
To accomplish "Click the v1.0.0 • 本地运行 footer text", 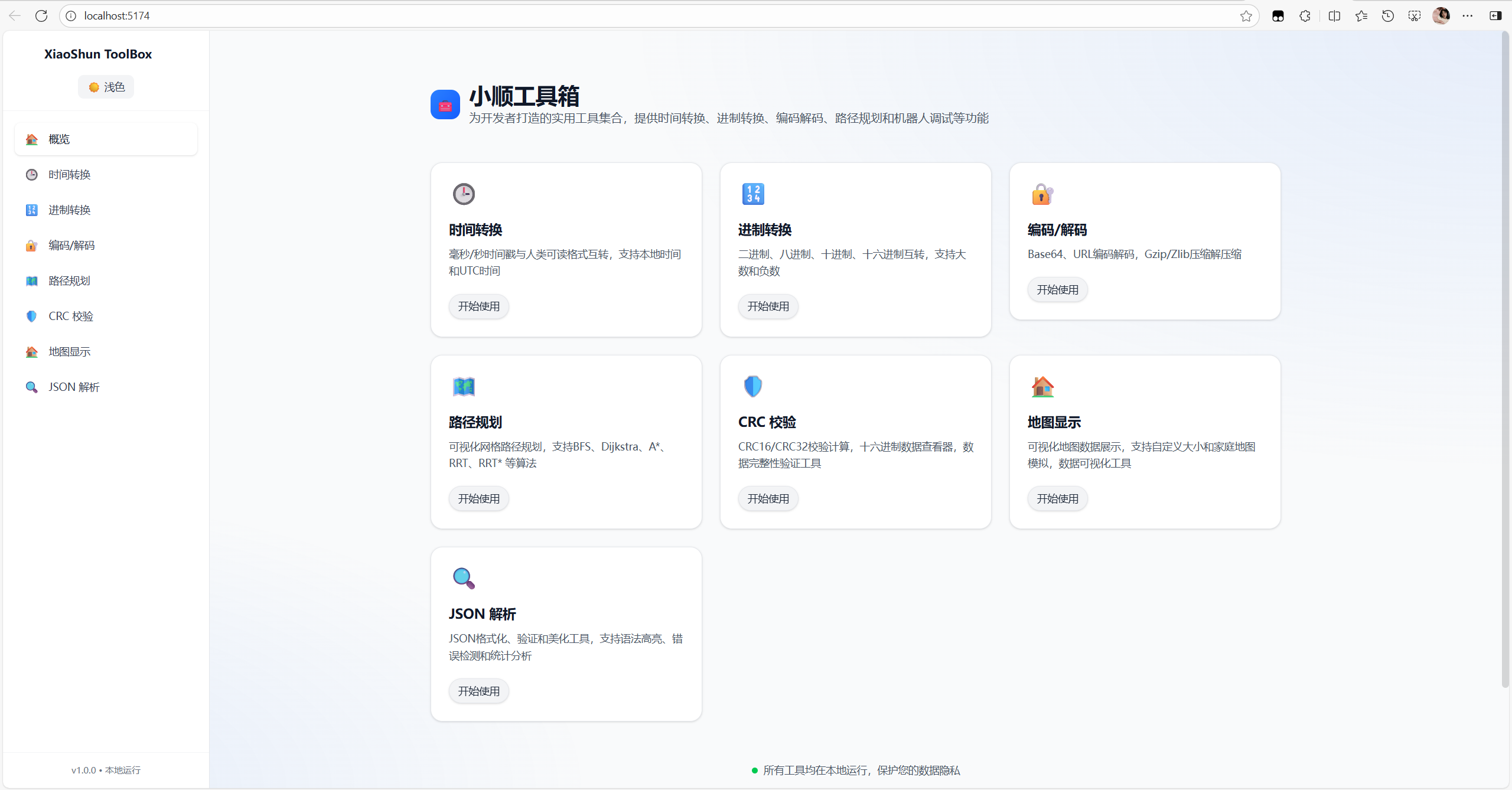I will [x=106, y=771].
